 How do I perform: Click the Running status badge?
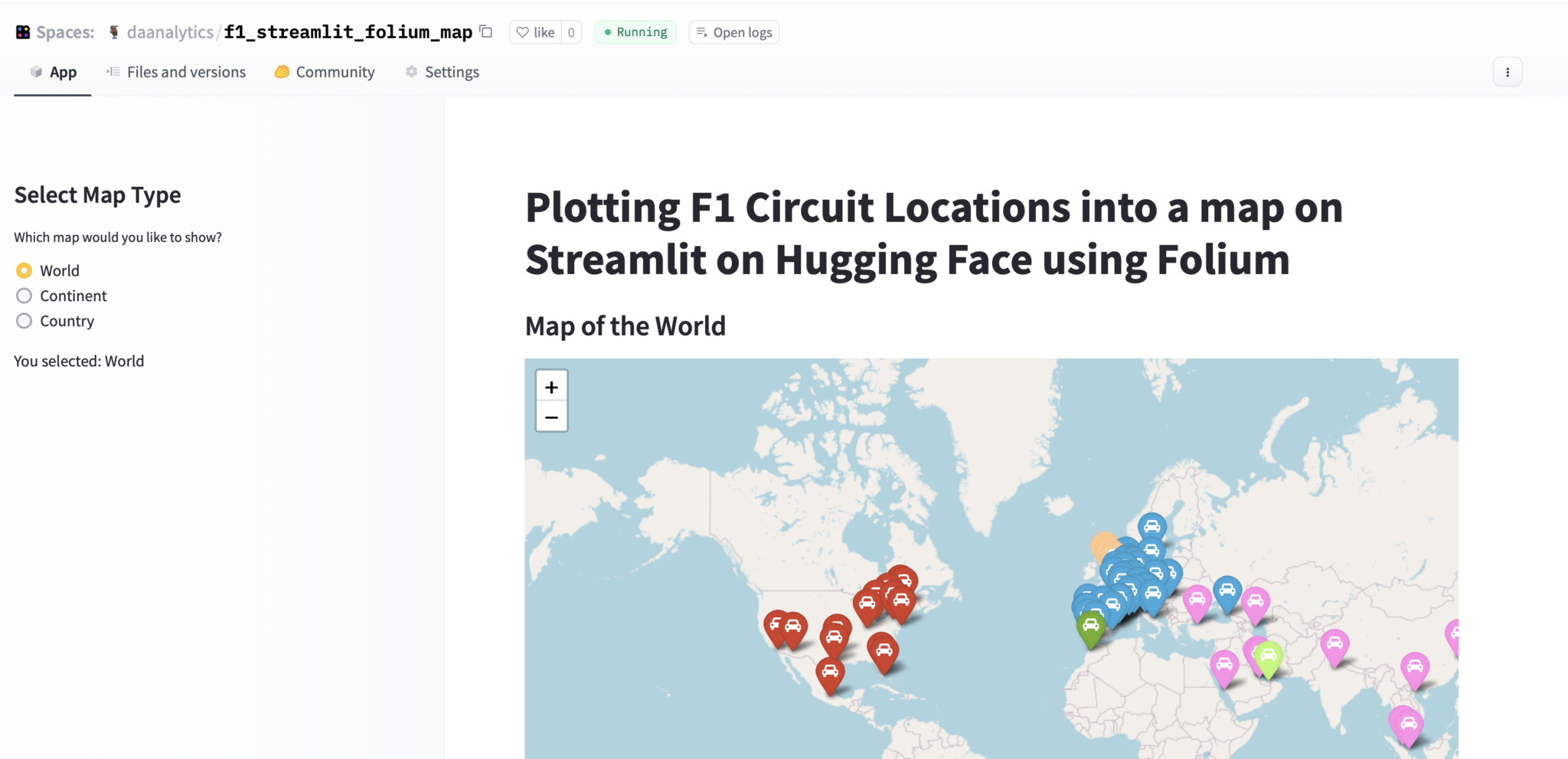(635, 31)
